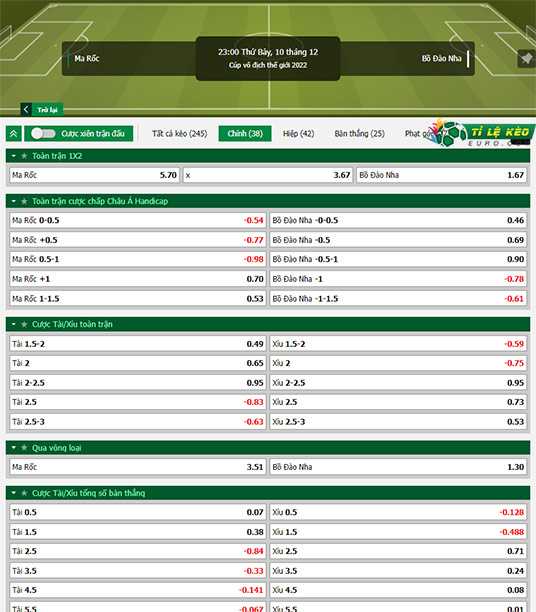Collapse the Toàn trận 1X2 section arrow

coord(14,156)
